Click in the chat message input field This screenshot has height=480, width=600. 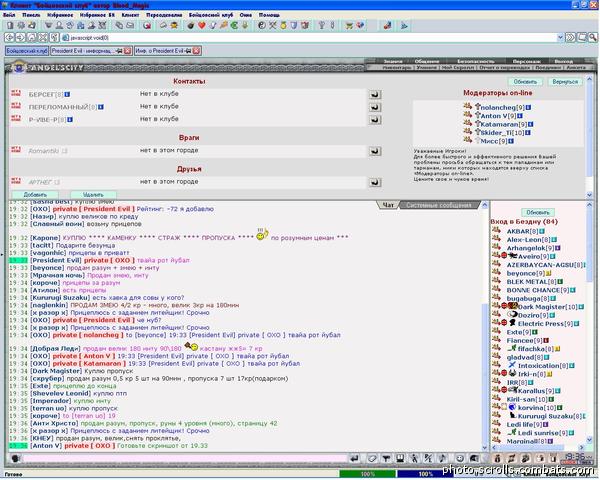pyautogui.click(x=185, y=458)
